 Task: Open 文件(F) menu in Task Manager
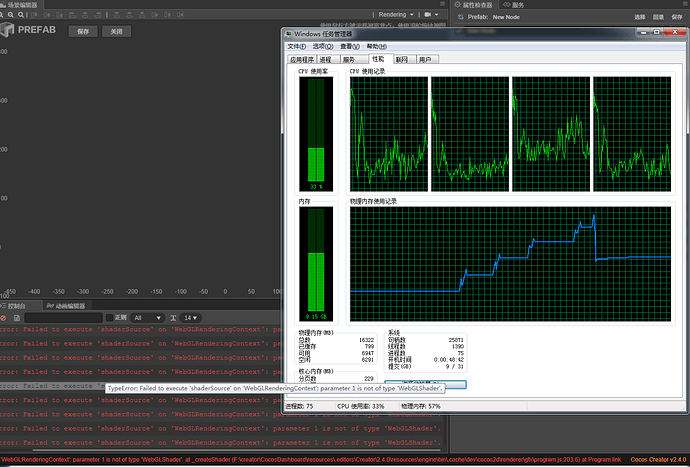coord(297,46)
